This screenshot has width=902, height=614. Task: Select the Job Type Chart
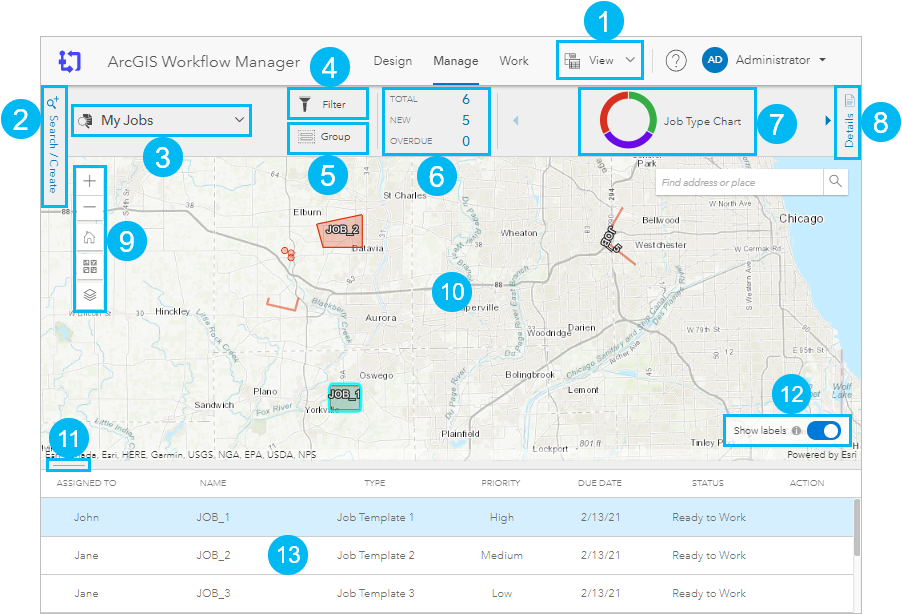click(667, 120)
